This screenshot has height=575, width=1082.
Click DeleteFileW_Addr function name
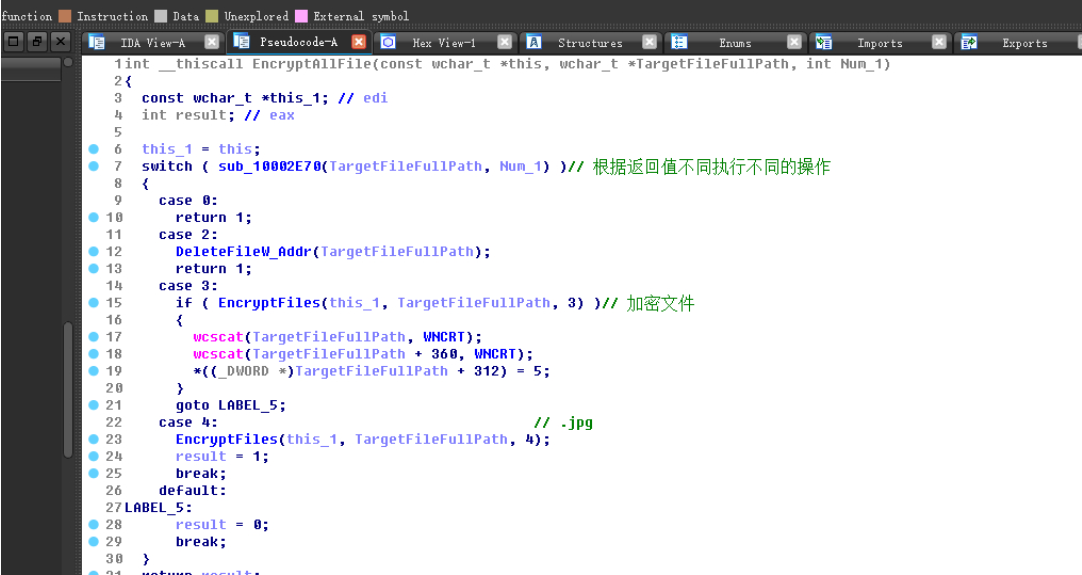click(244, 251)
